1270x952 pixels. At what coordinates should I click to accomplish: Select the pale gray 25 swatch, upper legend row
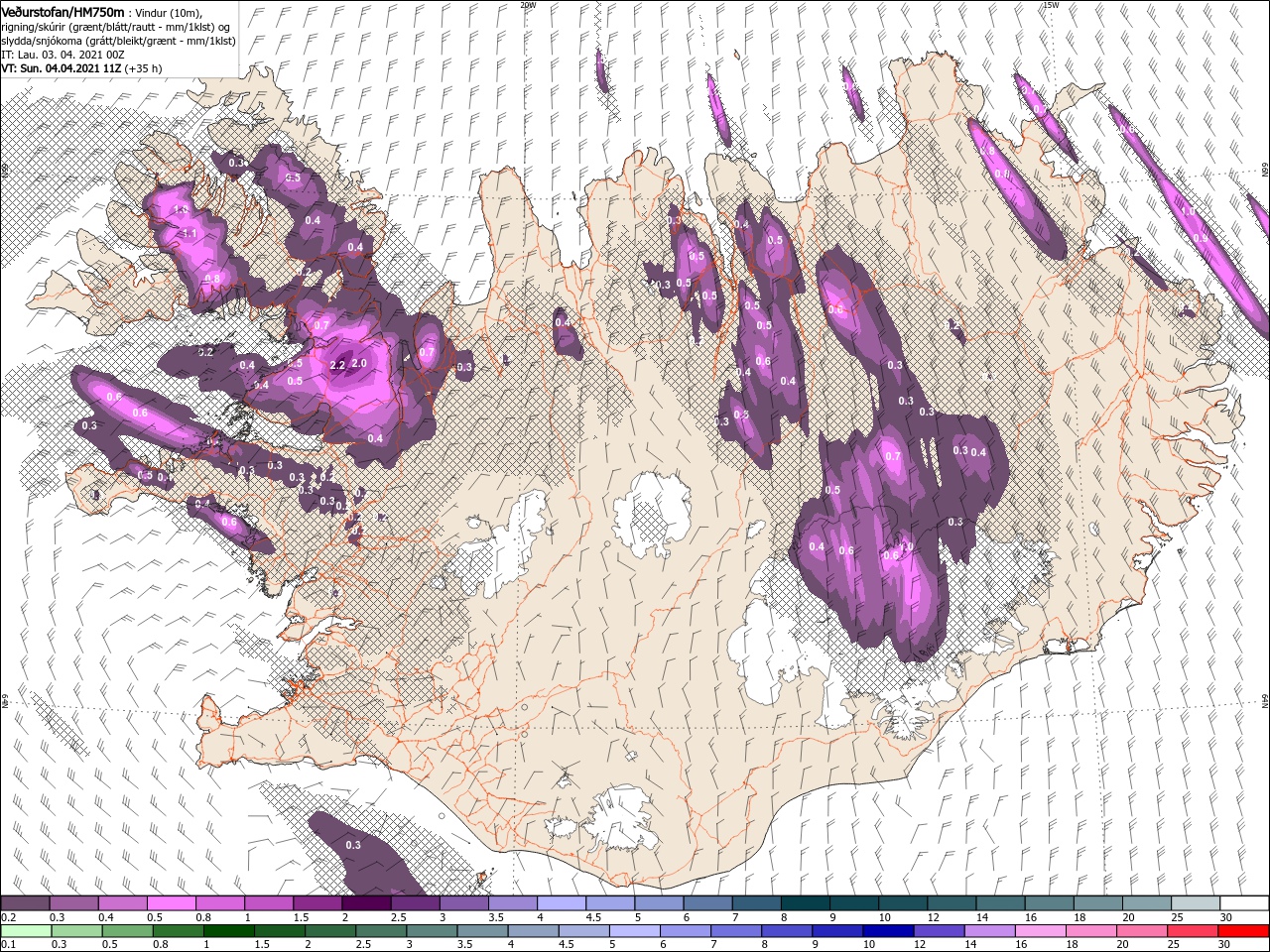coord(1196,903)
